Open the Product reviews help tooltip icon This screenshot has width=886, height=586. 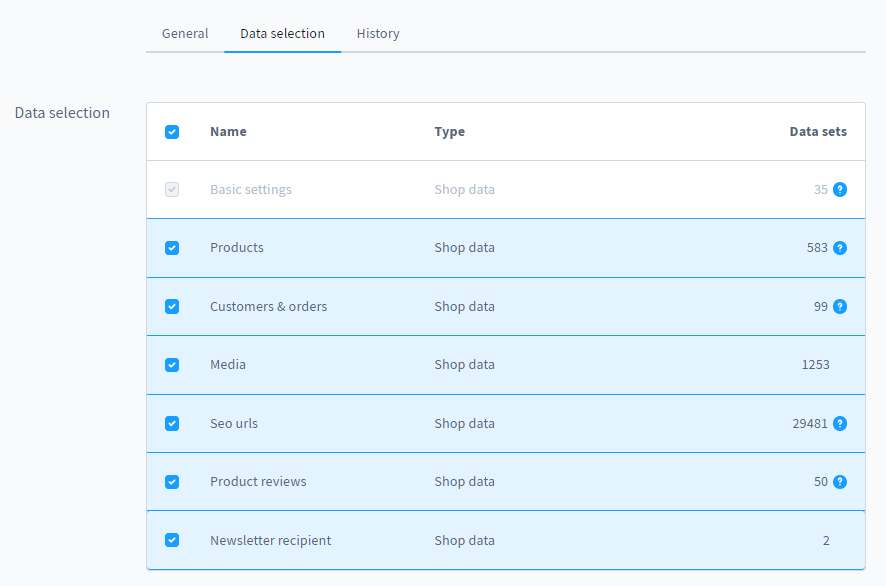(x=840, y=481)
